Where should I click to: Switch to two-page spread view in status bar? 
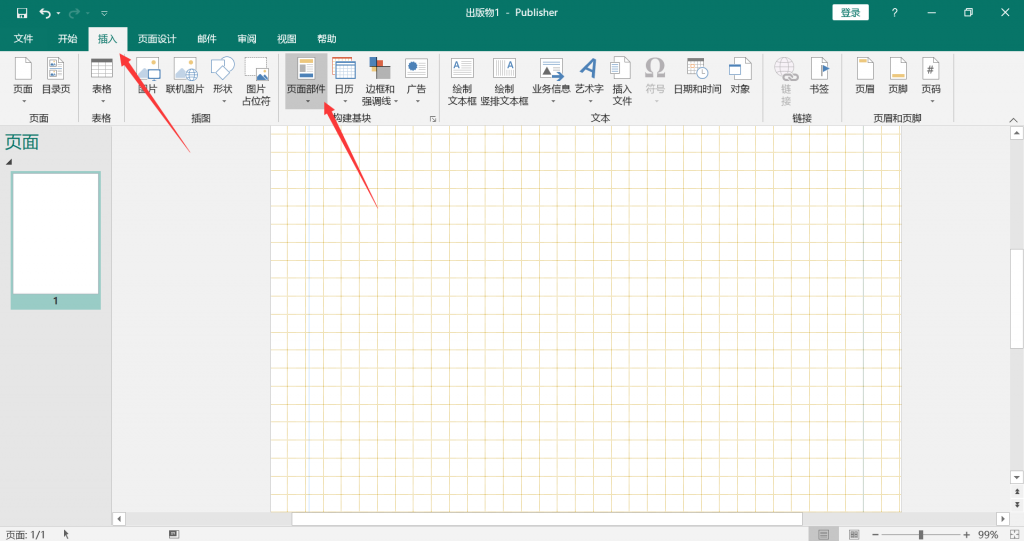pyautogui.click(x=854, y=534)
